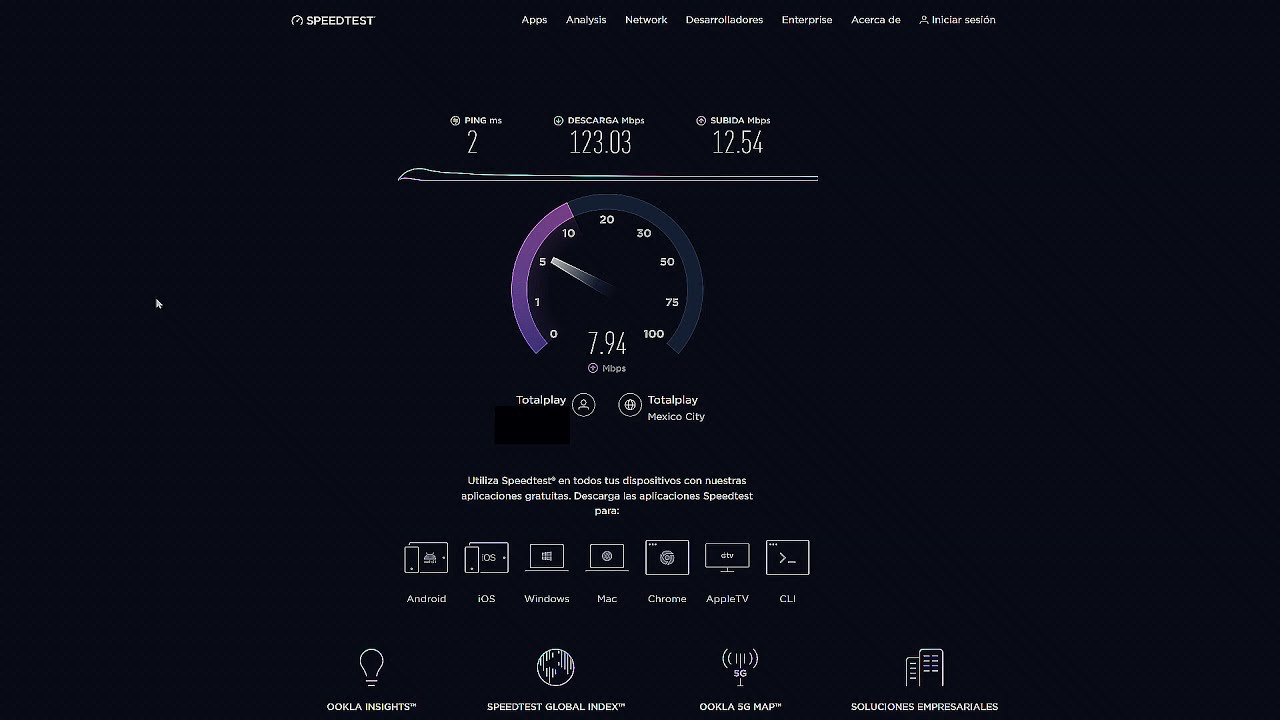Click the gauge's 100 mark

tap(653, 334)
